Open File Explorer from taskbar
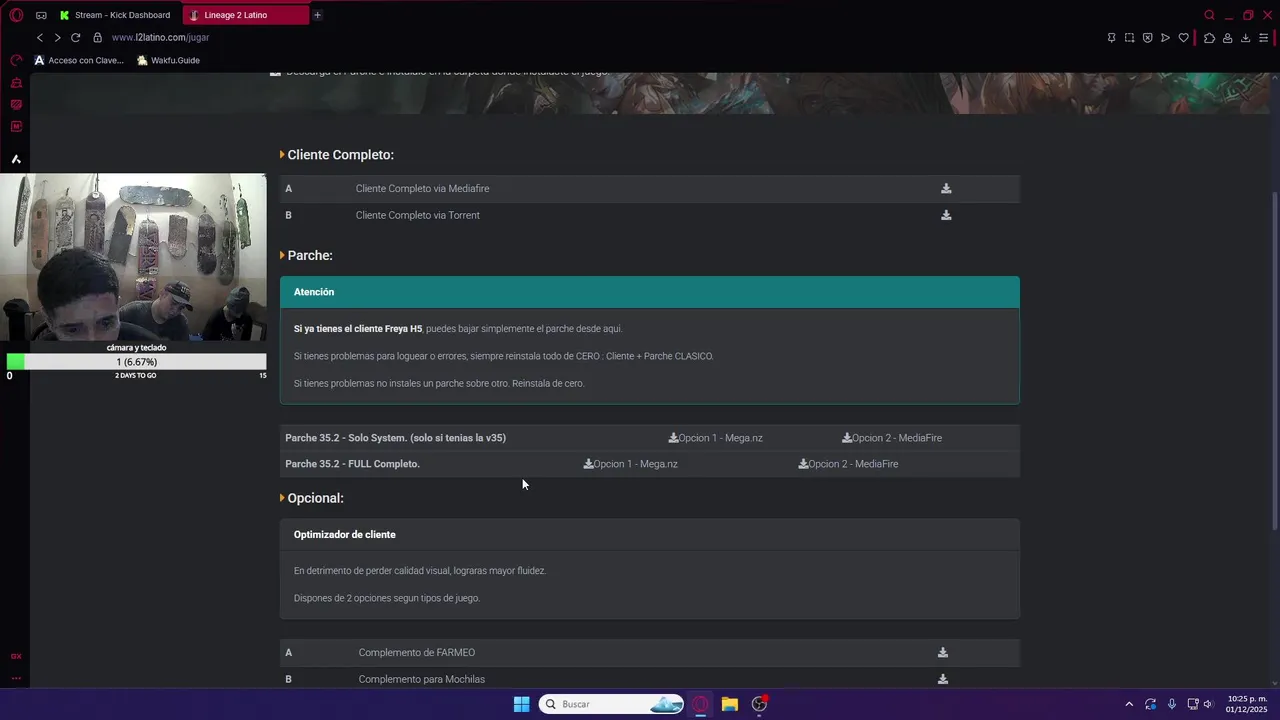Image resolution: width=1280 pixels, height=720 pixels. 730,704
